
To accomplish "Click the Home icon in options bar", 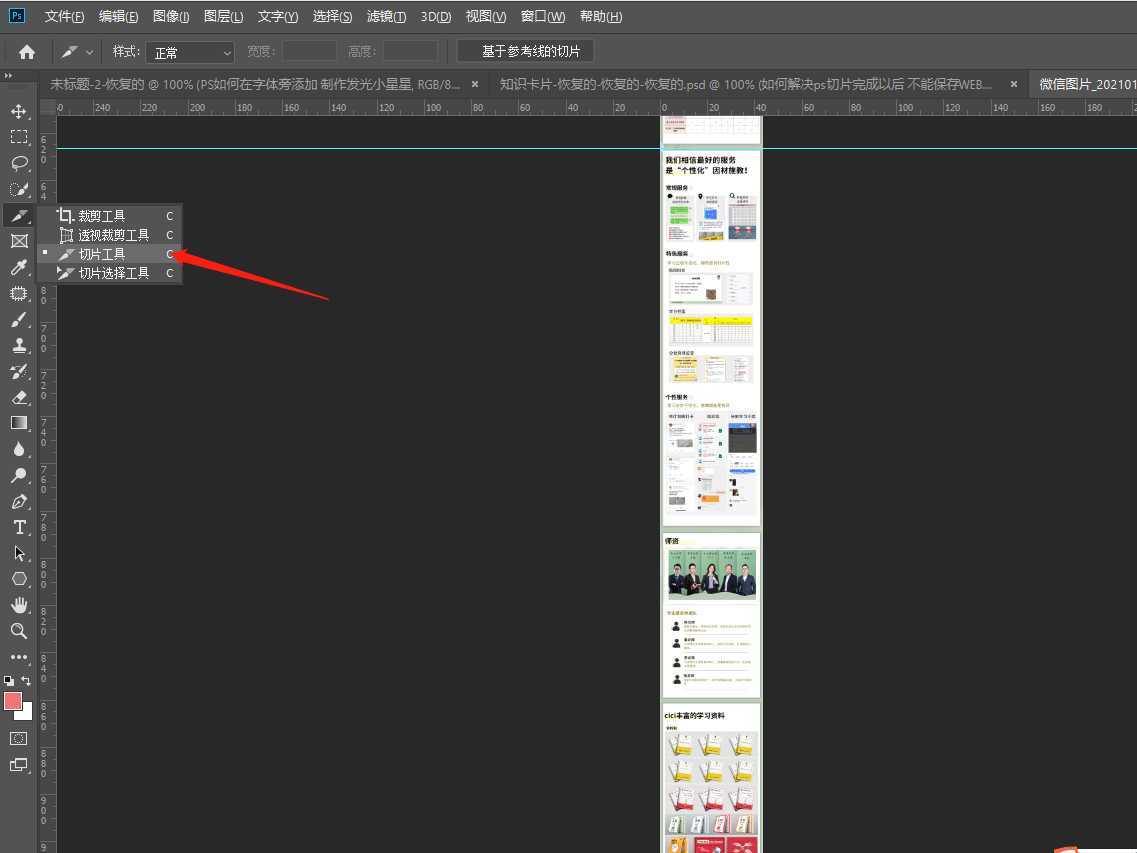I will [27, 52].
